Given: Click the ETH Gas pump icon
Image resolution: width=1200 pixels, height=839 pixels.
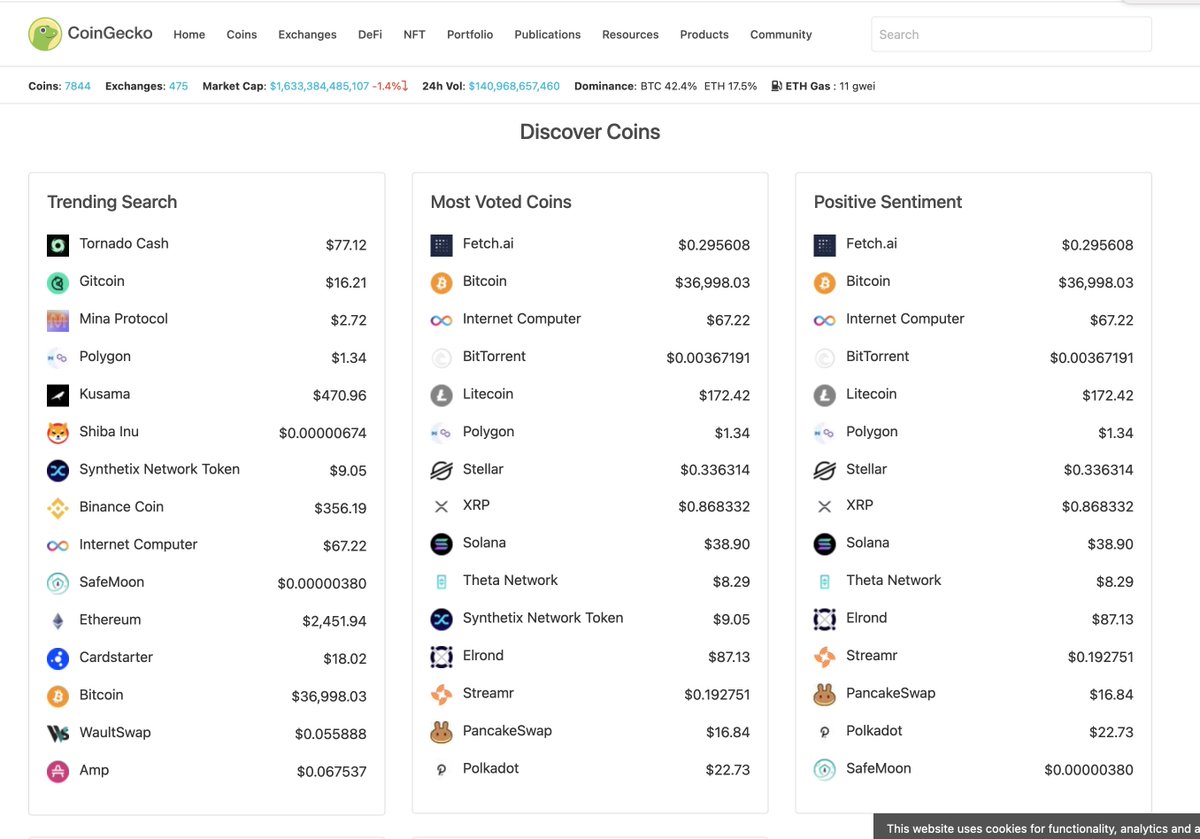Looking at the screenshot, I should point(776,86).
